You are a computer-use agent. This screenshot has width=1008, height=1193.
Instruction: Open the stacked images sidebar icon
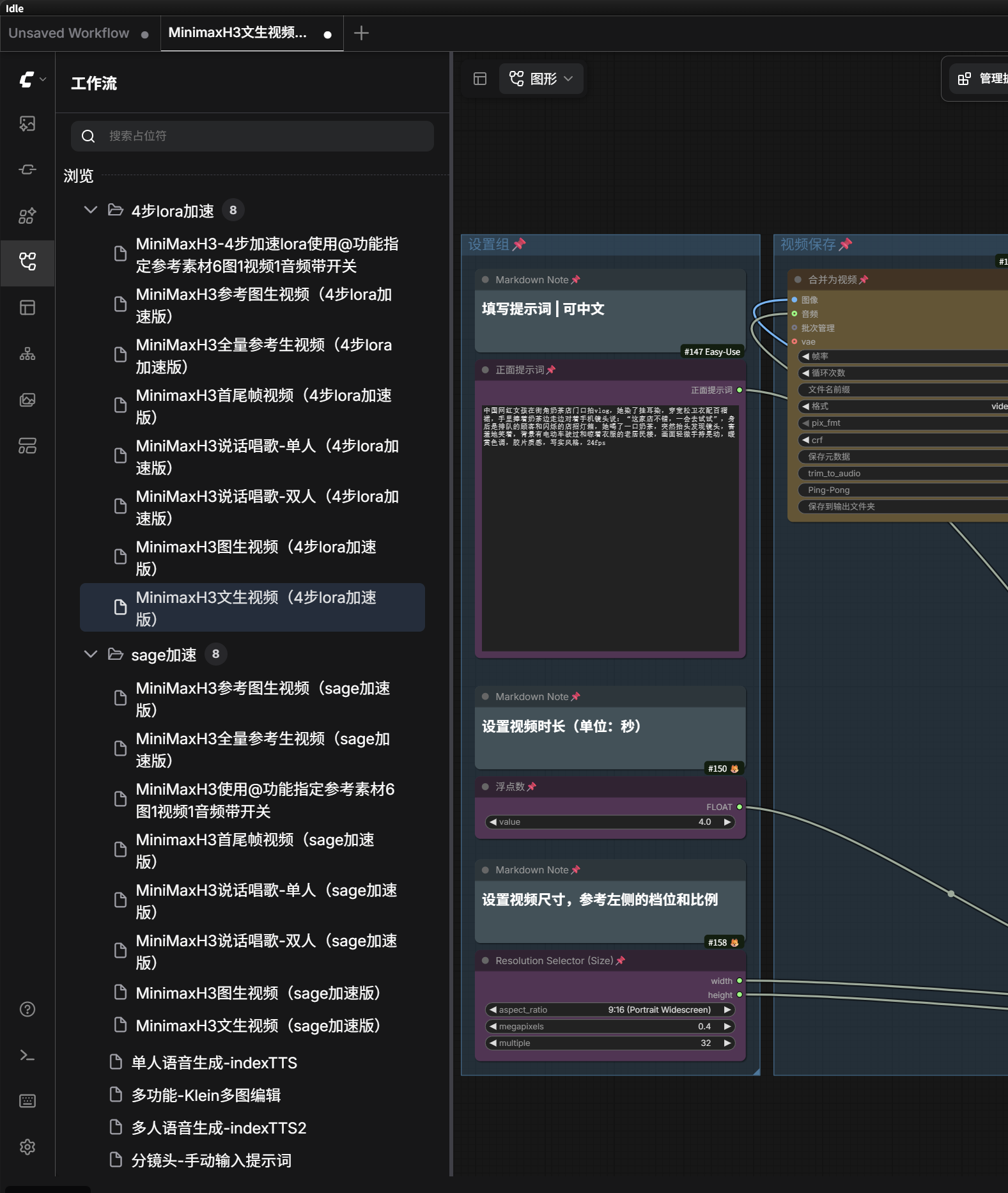pos(27,400)
